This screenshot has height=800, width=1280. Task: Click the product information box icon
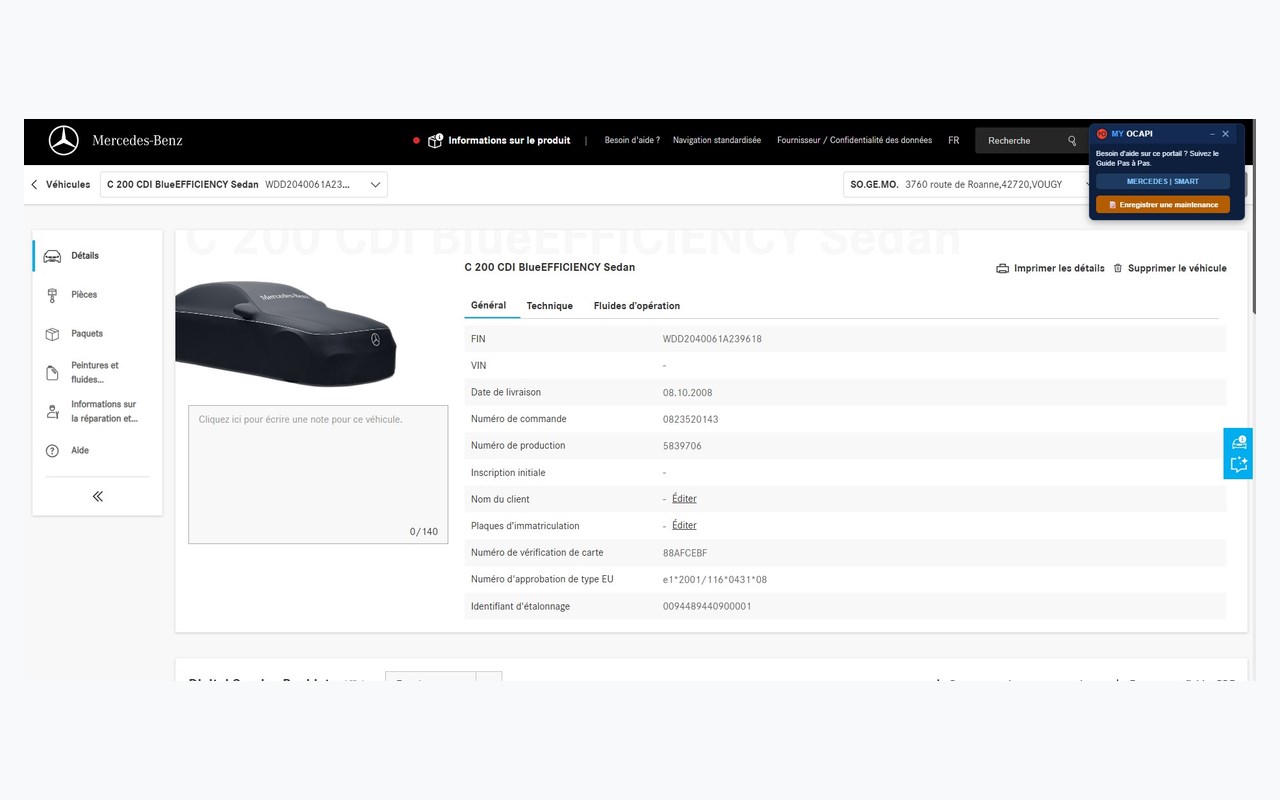[x=435, y=141]
